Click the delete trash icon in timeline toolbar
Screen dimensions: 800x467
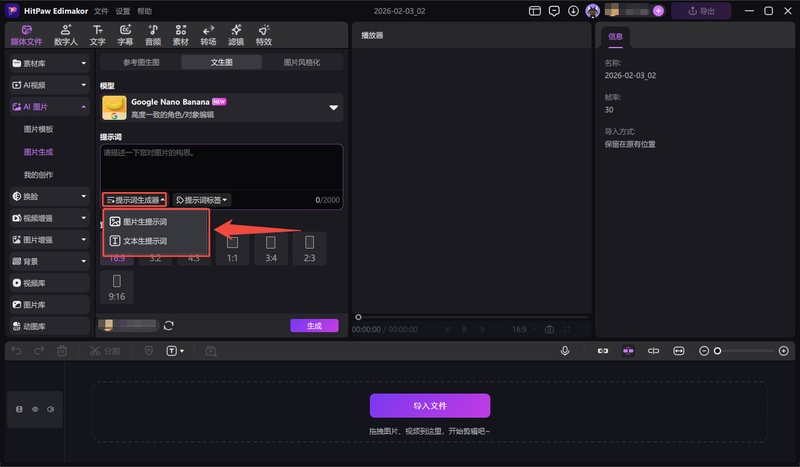pyautogui.click(x=62, y=351)
